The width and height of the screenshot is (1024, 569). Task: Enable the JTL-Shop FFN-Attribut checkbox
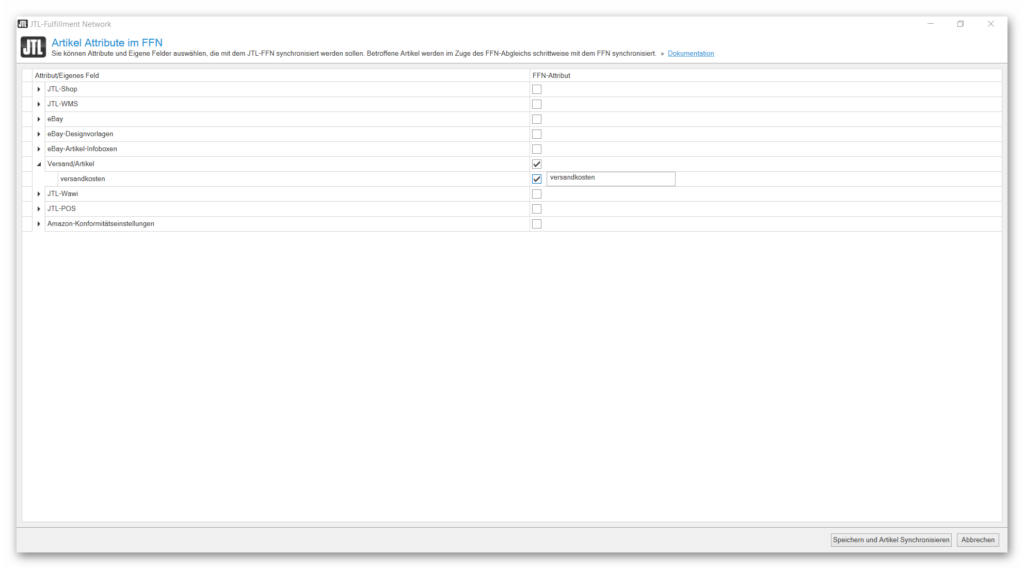pyautogui.click(x=537, y=89)
